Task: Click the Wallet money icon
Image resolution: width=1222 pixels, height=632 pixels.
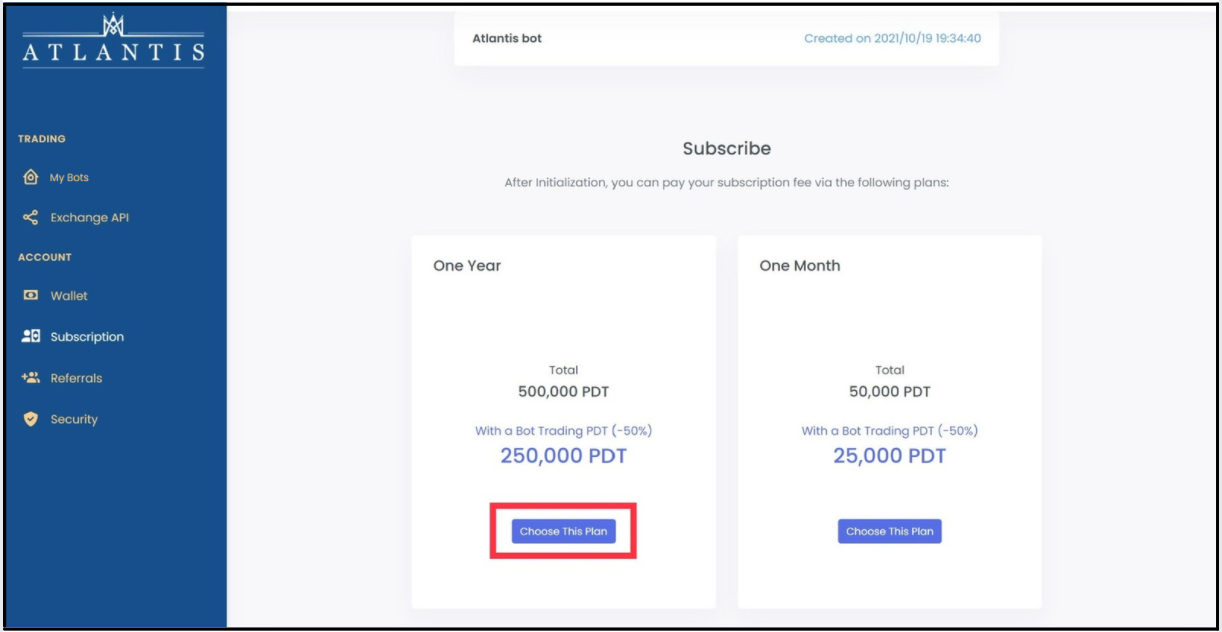Action: click(30, 296)
